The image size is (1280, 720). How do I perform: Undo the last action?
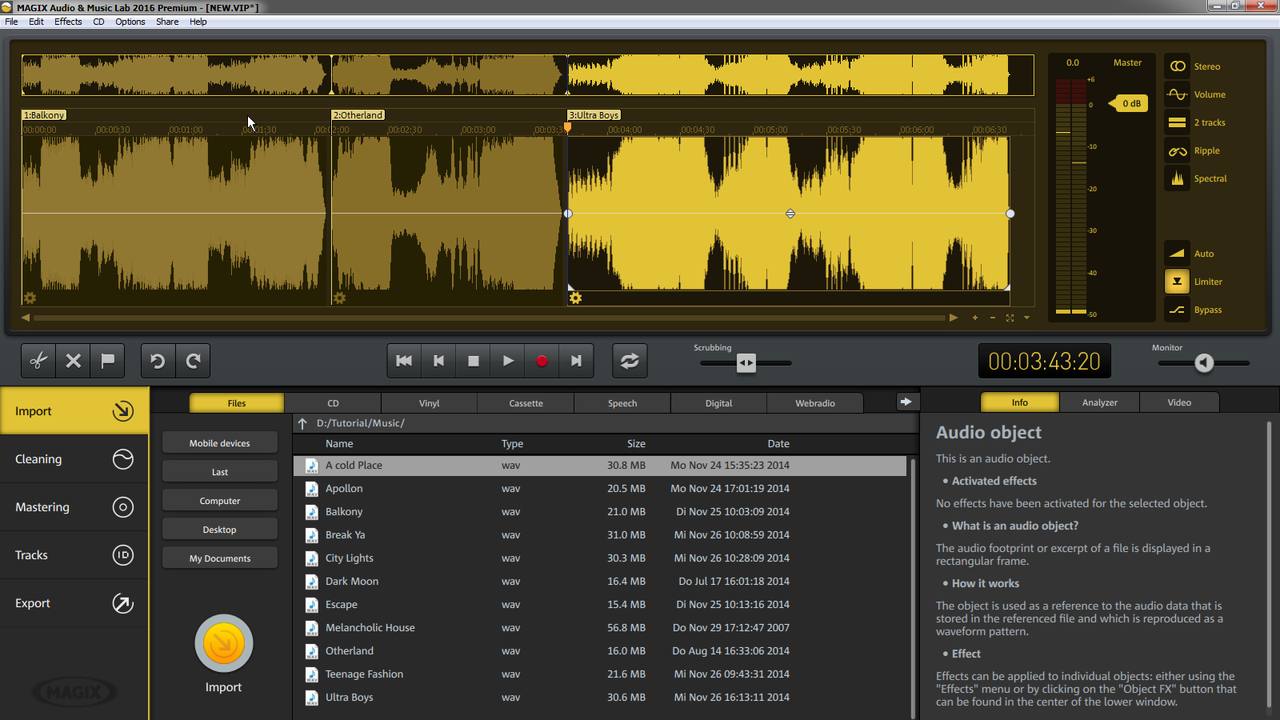(x=158, y=361)
